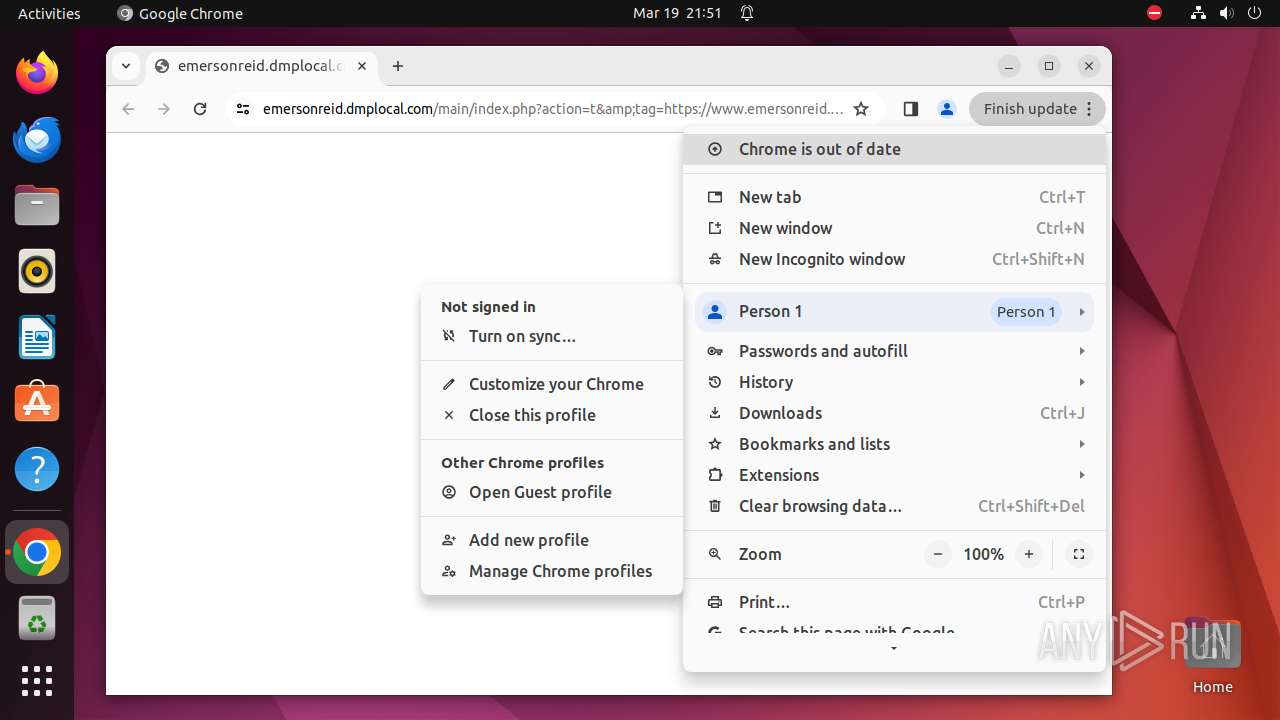This screenshot has height=720, width=1280.
Task: Open the power icon in top bar
Action: 1254,13
